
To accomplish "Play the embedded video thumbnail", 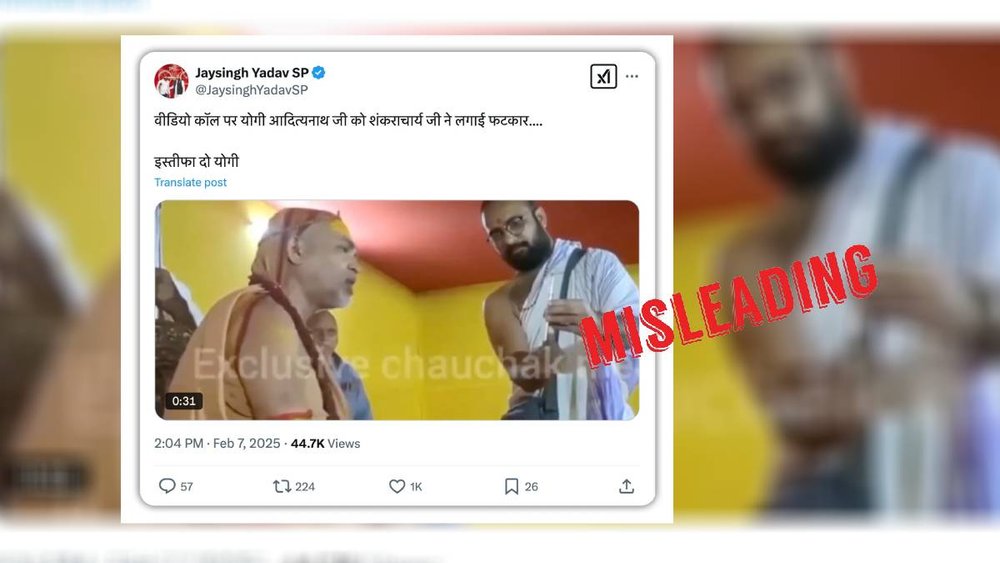I will [397, 310].
